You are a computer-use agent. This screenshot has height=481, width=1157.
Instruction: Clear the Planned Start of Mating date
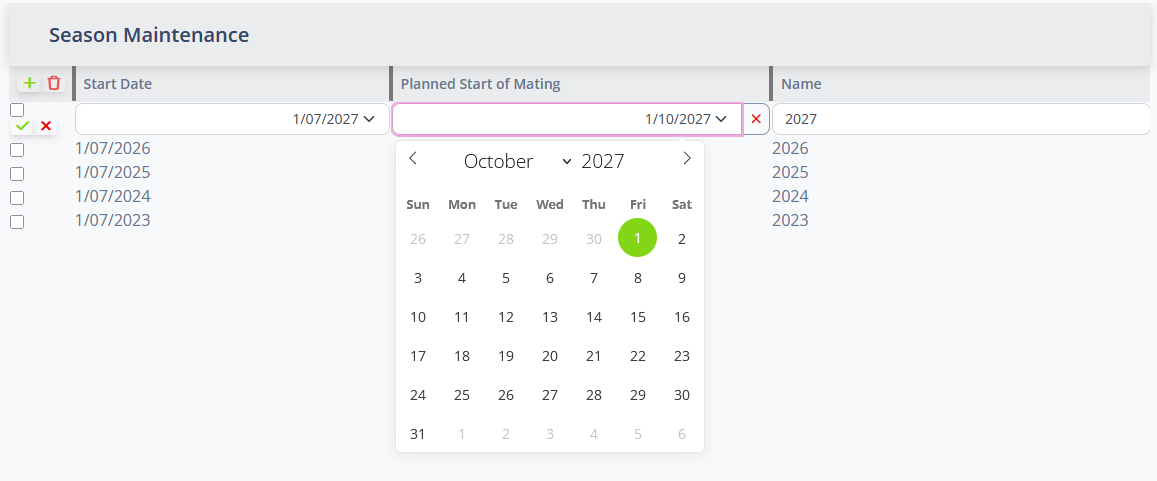coord(756,119)
